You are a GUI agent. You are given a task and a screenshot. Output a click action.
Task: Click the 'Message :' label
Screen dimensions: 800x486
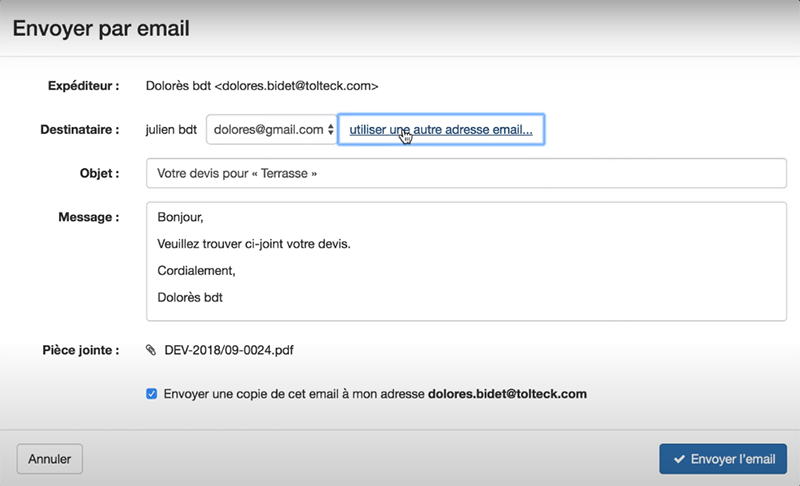tap(89, 217)
